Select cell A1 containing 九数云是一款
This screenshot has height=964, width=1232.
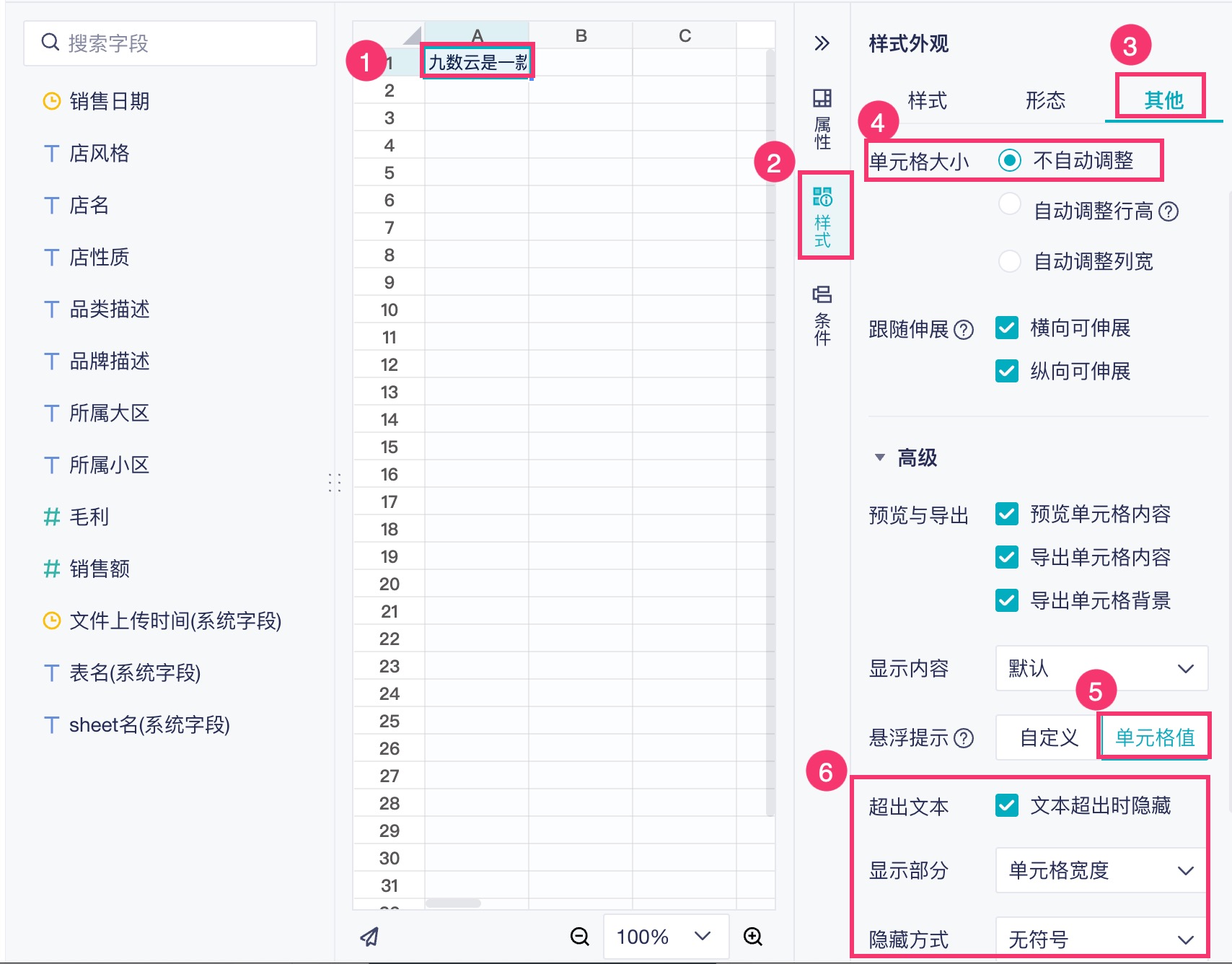coord(477,63)
